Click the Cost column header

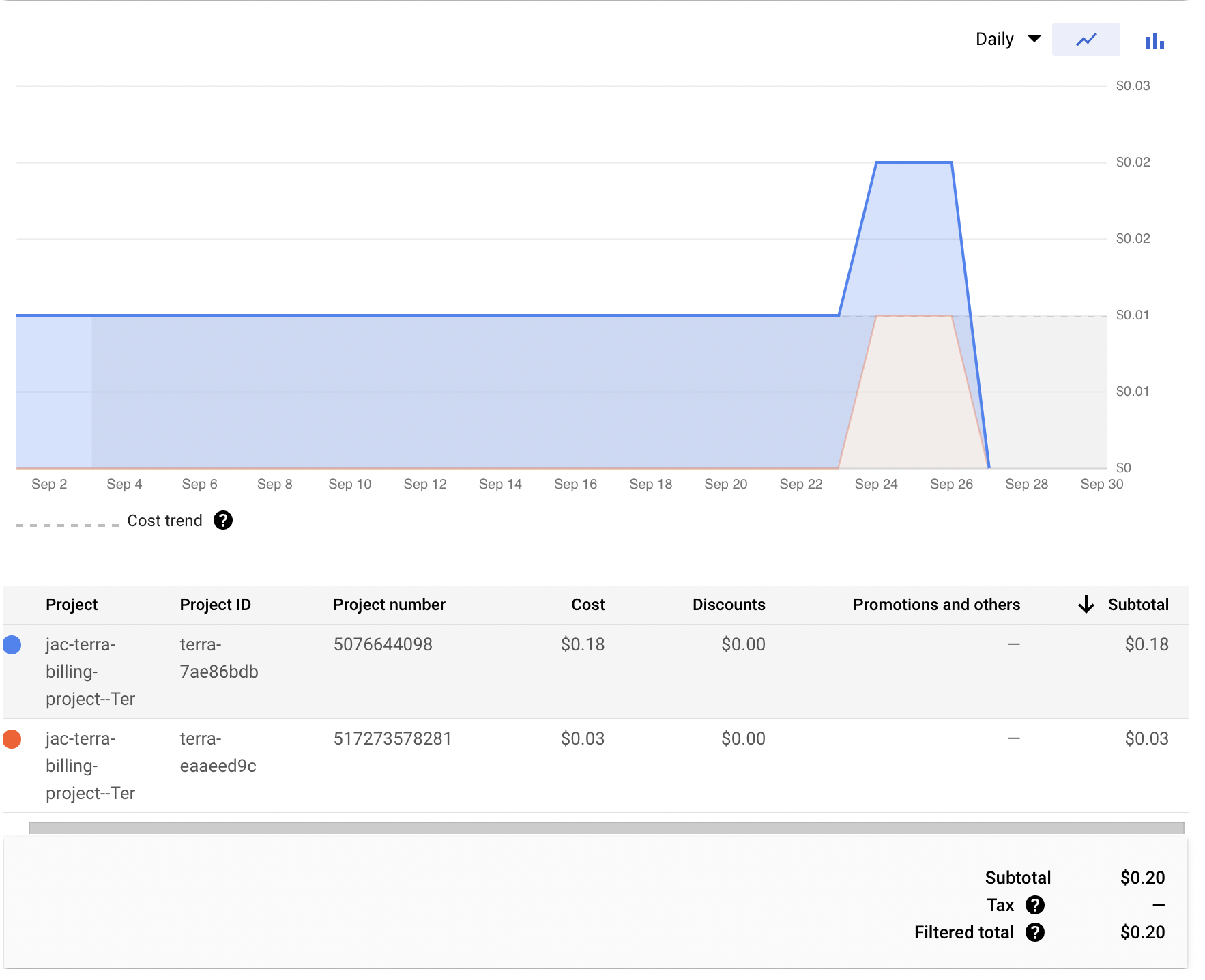pyautogui.click(x=588, y=605)
